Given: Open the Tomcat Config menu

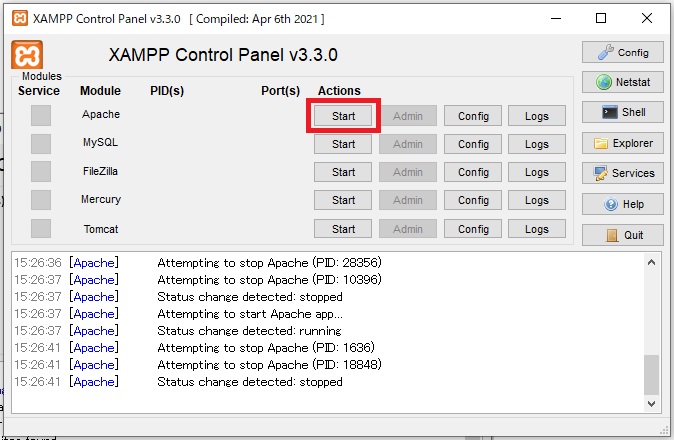Looking at the screenshot, I should pos(473,229).
